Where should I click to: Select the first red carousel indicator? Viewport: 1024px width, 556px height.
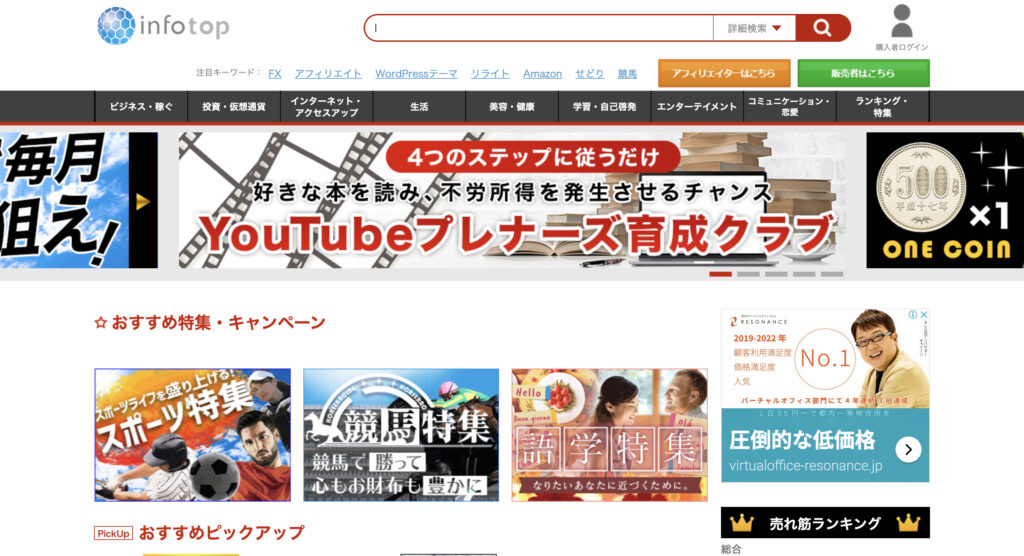[x=720, y=273]
